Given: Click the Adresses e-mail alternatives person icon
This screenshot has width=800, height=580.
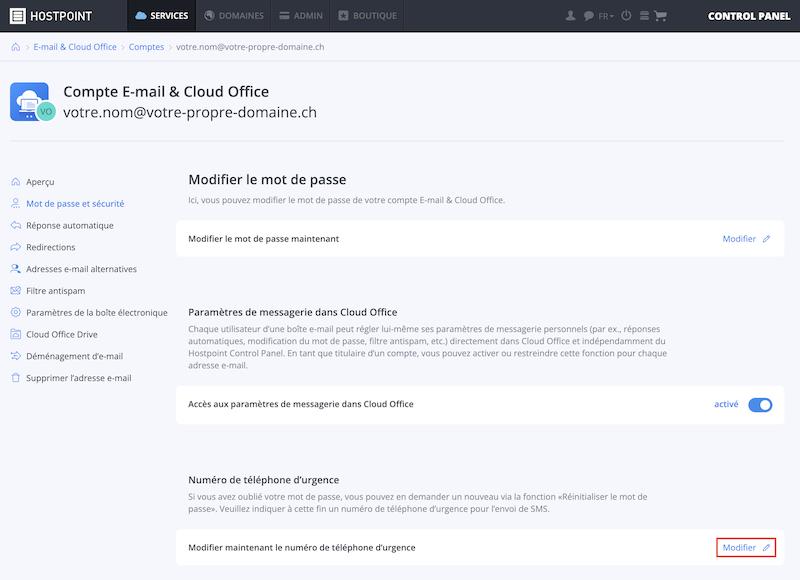Looking at the screenshot, I should coord(16,269).
